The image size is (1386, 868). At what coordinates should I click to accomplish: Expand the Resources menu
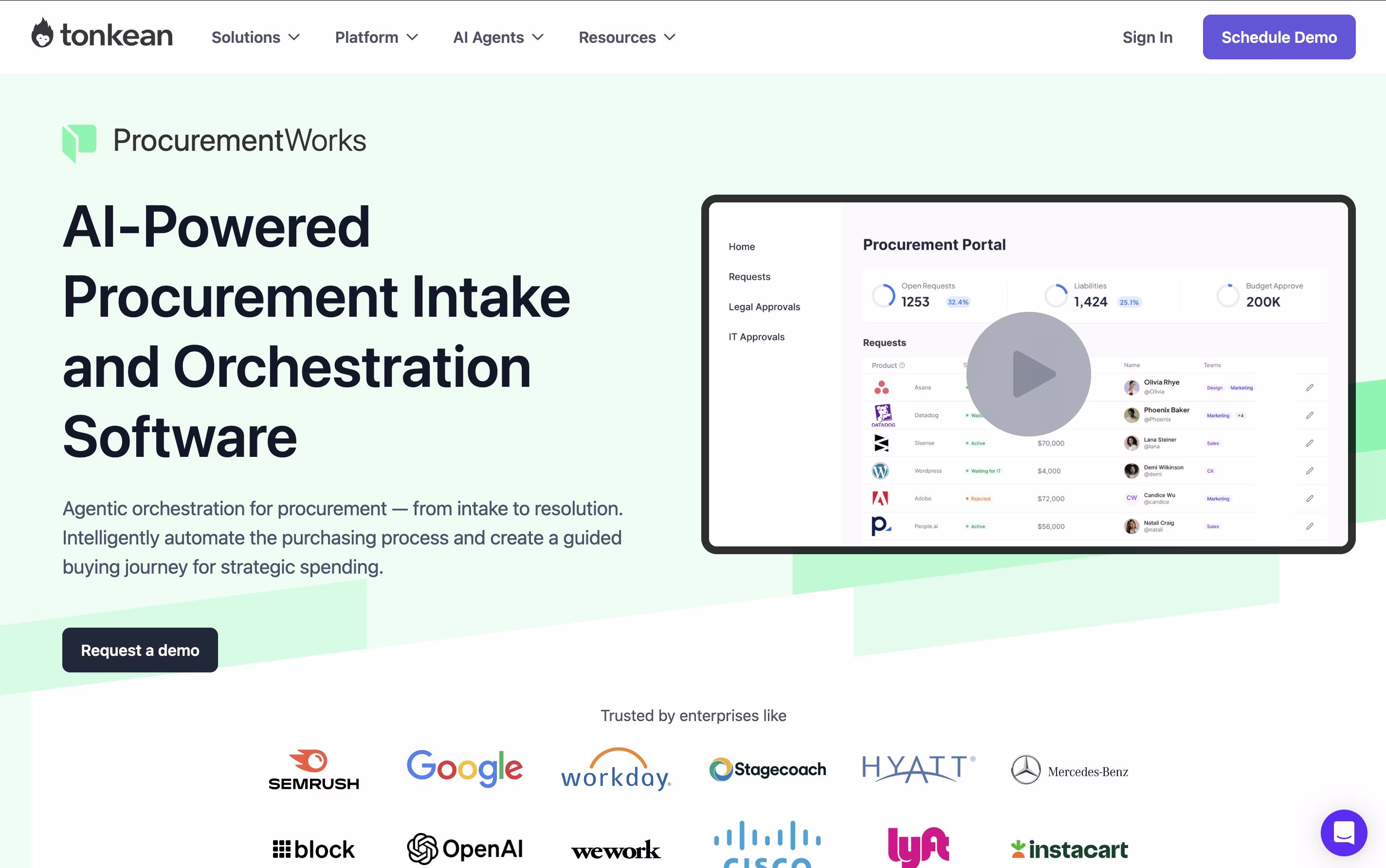627,37
